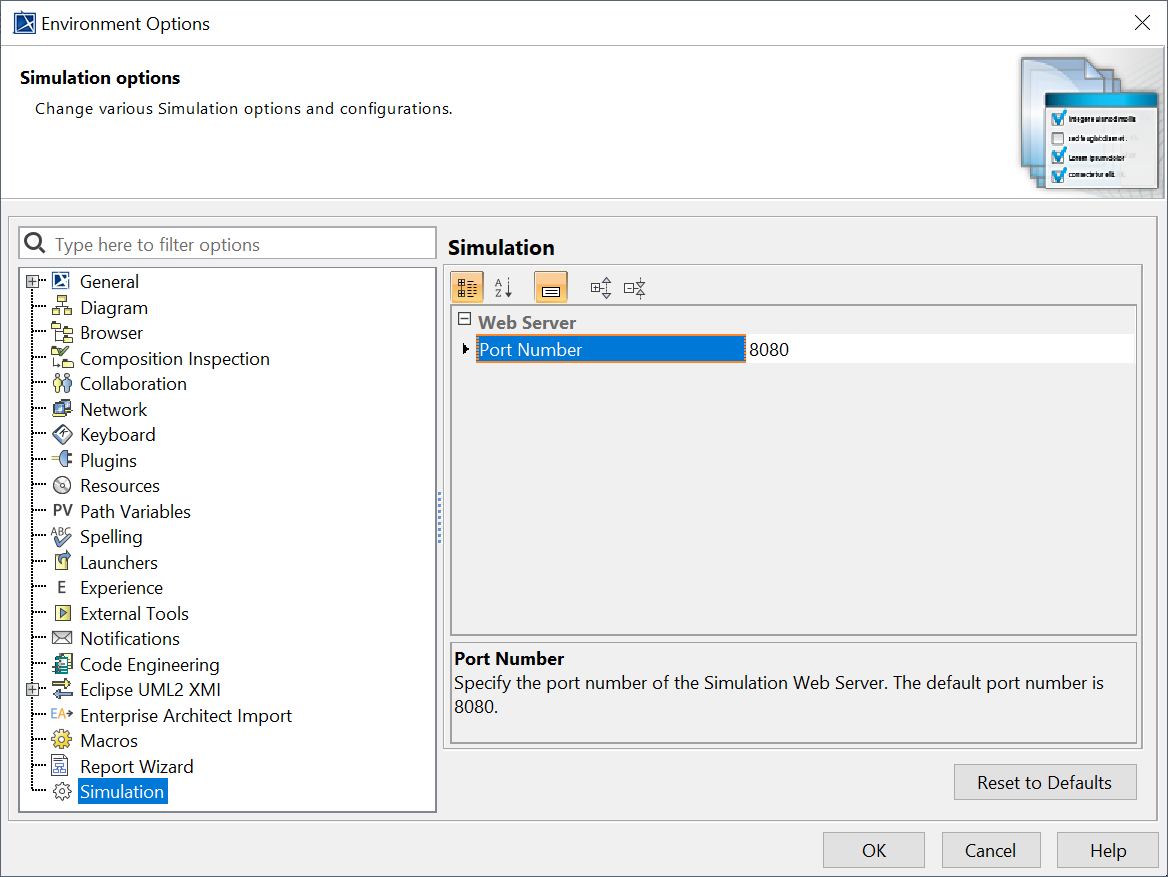Click Reset to Defaults button
Viewport: 1168px width, 877px height.
point(1044,782)
